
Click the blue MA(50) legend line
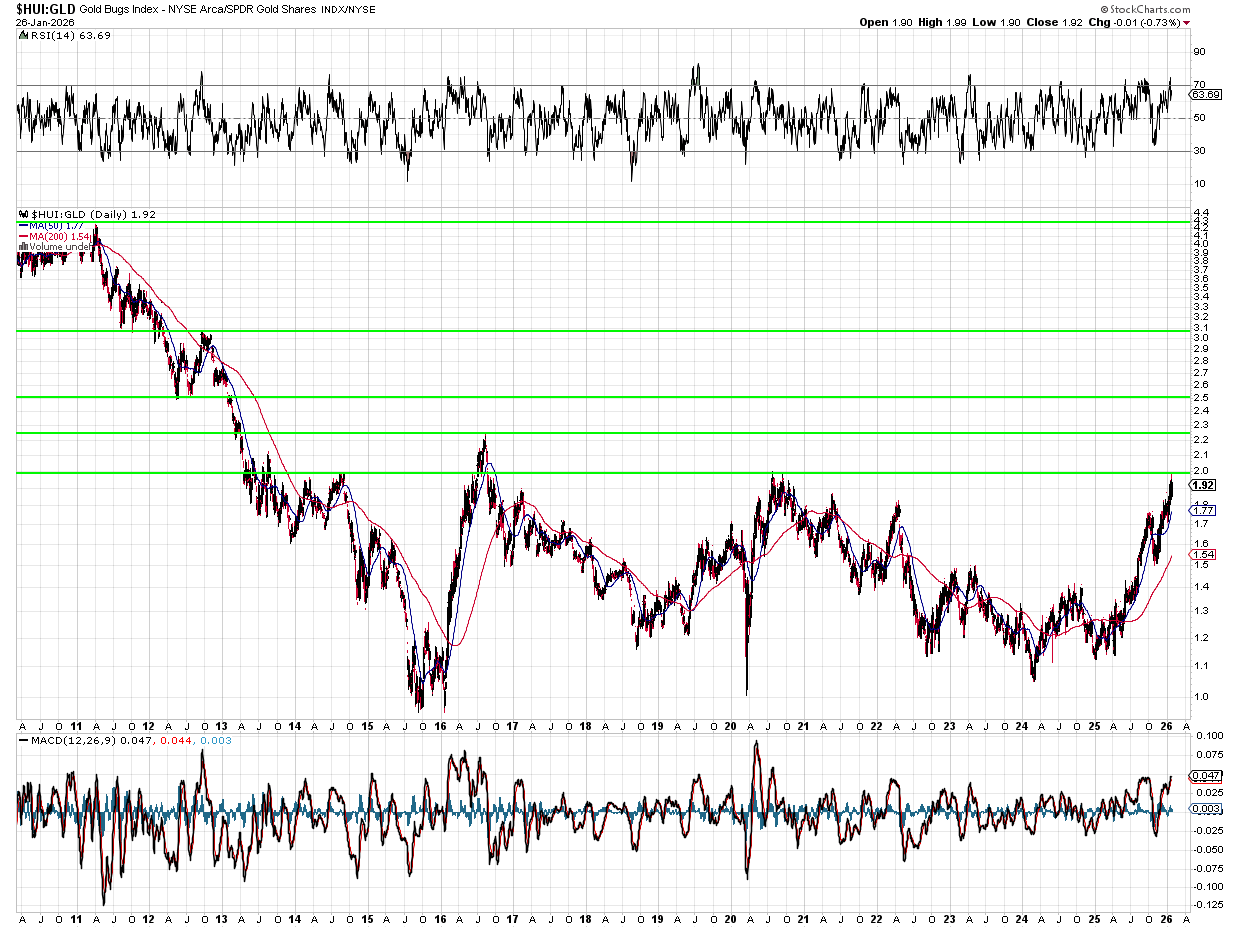click(x=23, y=226)
